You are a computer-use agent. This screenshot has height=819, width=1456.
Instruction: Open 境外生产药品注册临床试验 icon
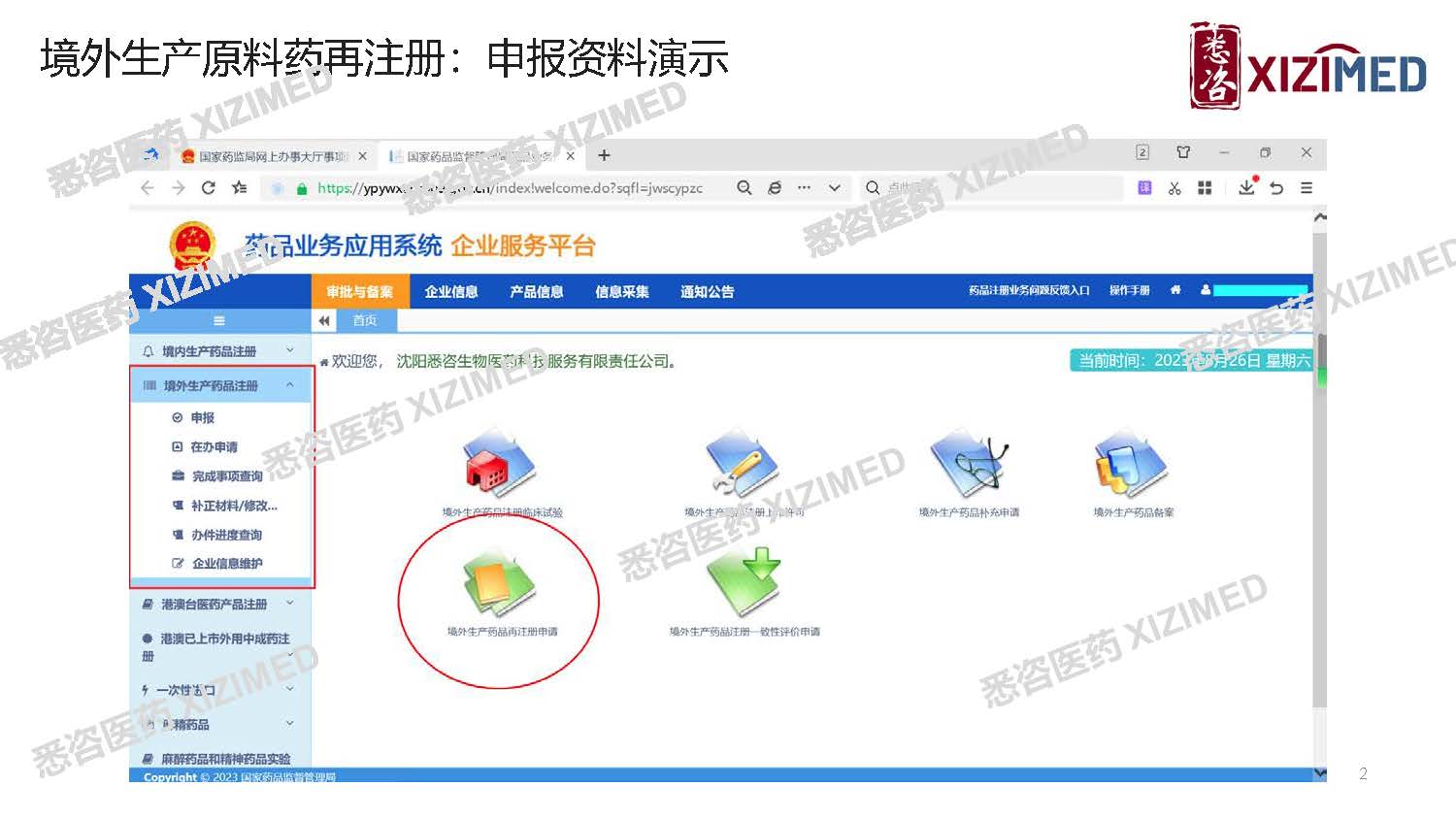pyautogui.click(x=500, y=467)
